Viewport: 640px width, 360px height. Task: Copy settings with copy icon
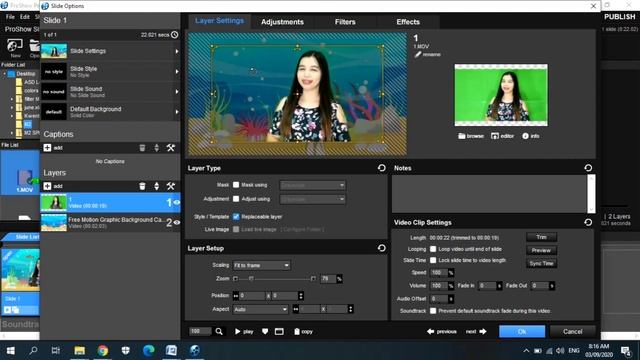tap(303, 331)
